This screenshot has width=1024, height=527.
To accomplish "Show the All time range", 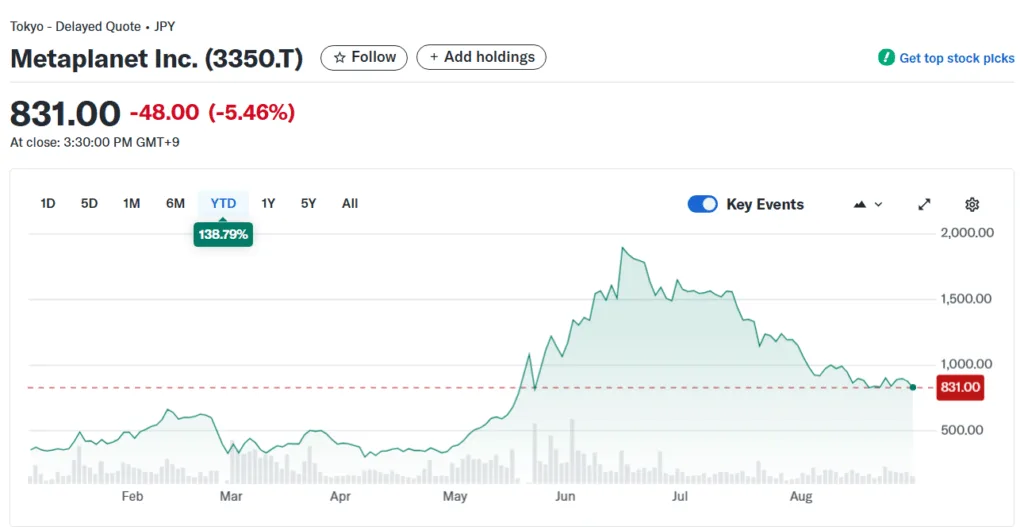I will (350, 204).
